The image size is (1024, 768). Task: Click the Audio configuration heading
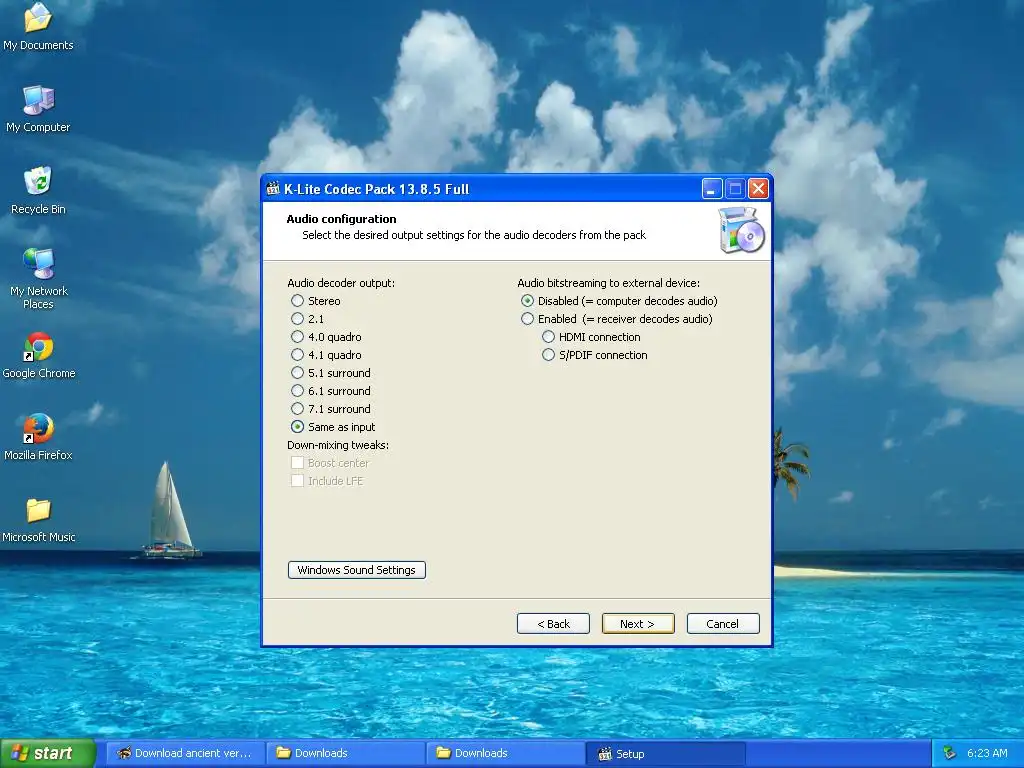[342, 219]
